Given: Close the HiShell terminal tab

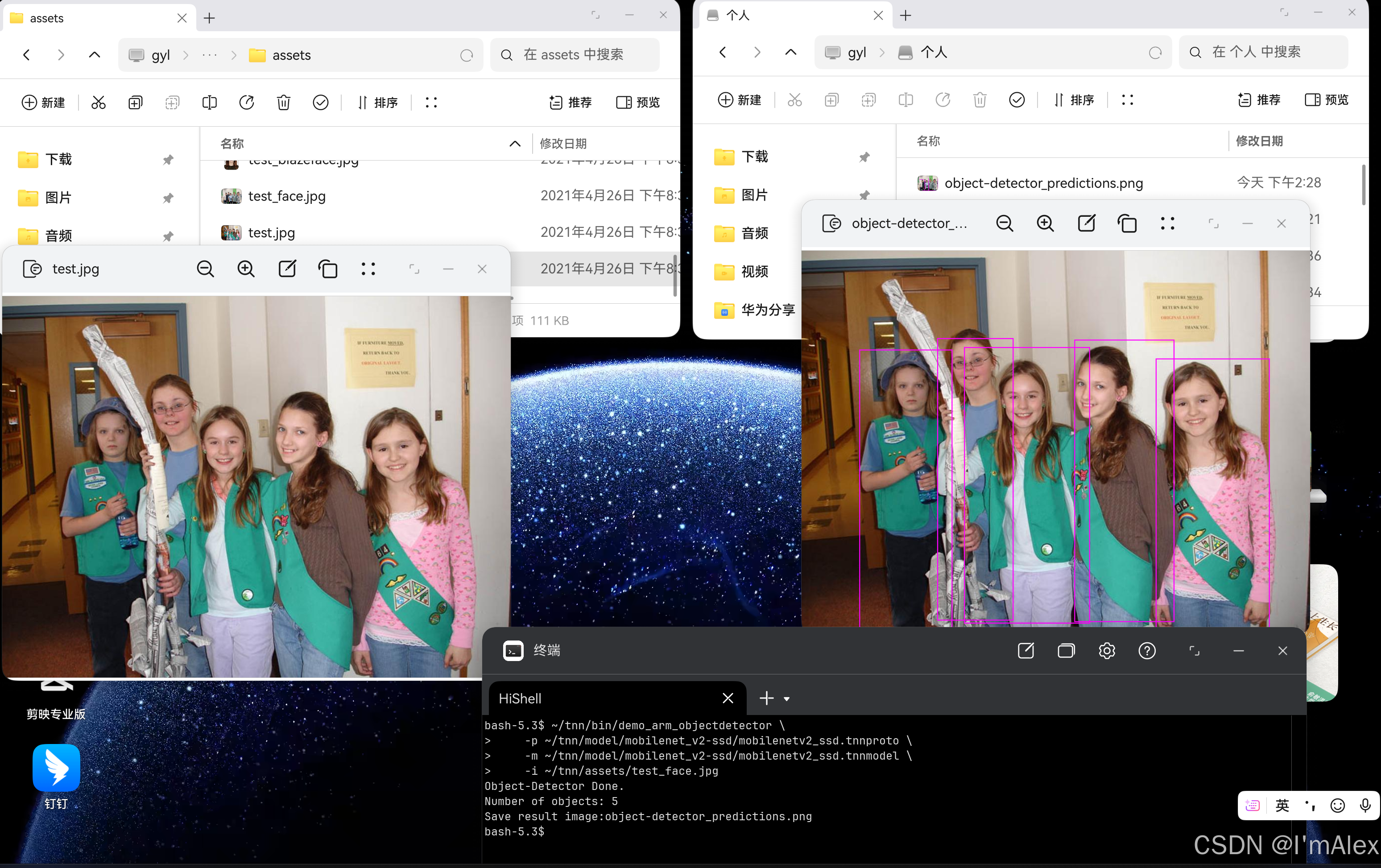Looking at the screenshot, I should point(728,699).
